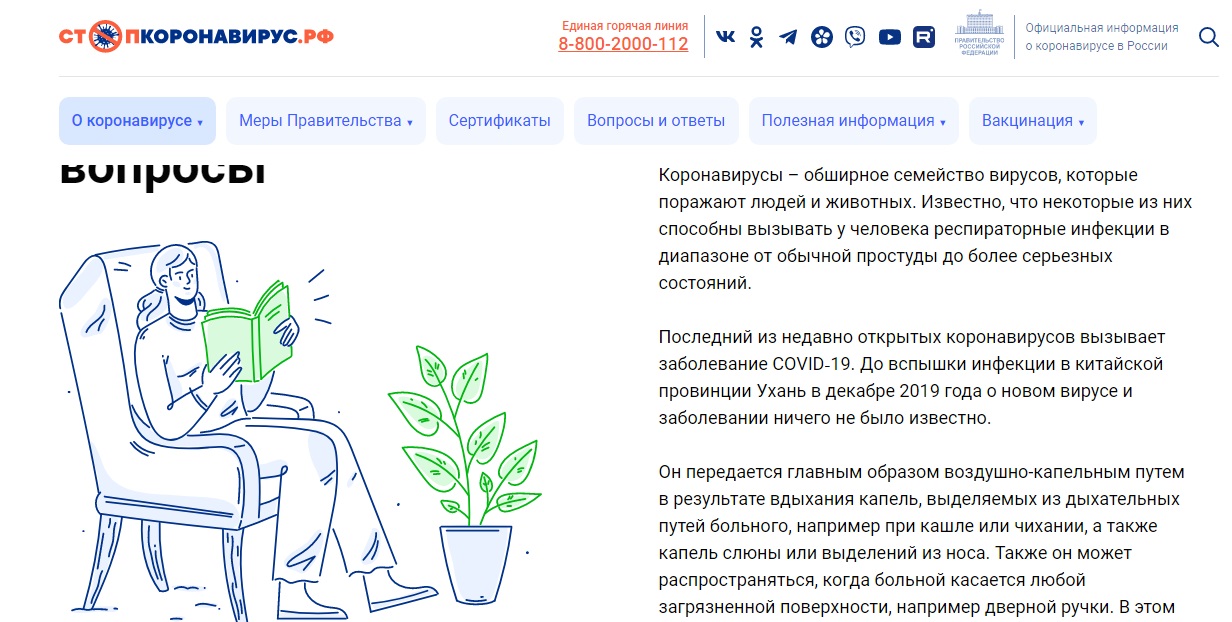The width and height of the screenshot is (1232, 622).
Task: Expand the О коронавирусе dropdown menu
Action: [x=137, y=121]
